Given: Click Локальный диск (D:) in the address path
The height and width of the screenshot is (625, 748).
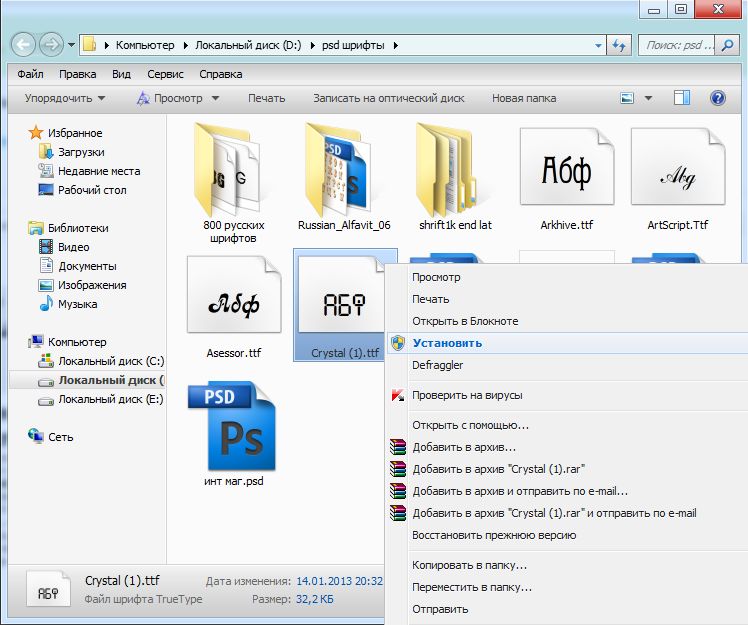Looking at the screenshot, I should click(248, 45).
